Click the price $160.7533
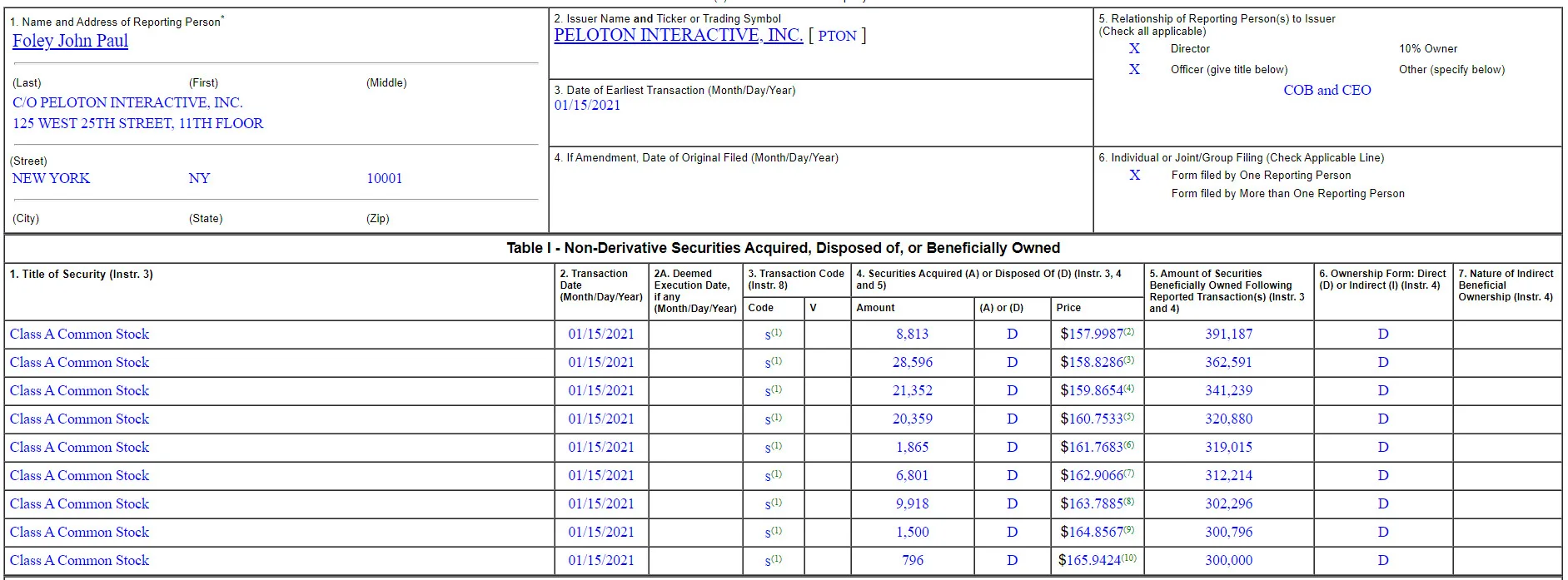Screen dimensions: 1568x580 (x=1092, y=419)
